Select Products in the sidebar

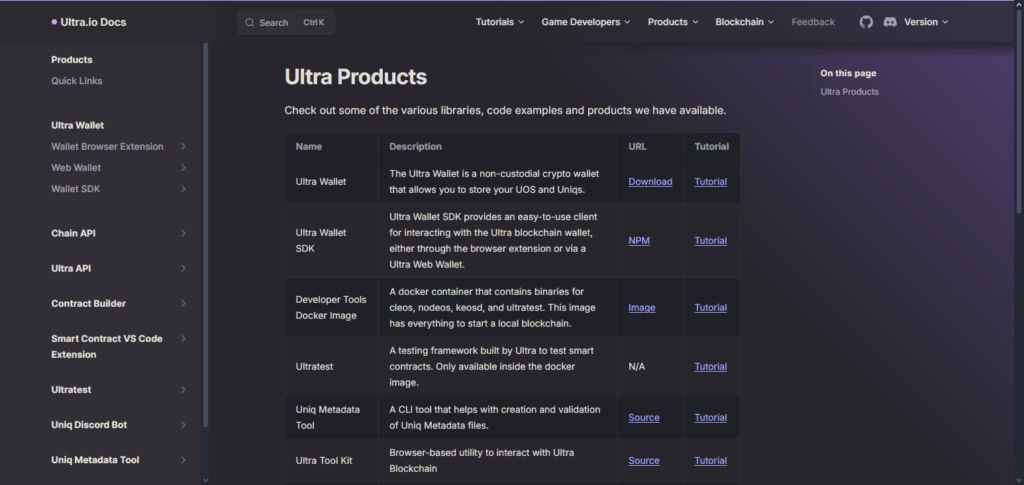72,59
